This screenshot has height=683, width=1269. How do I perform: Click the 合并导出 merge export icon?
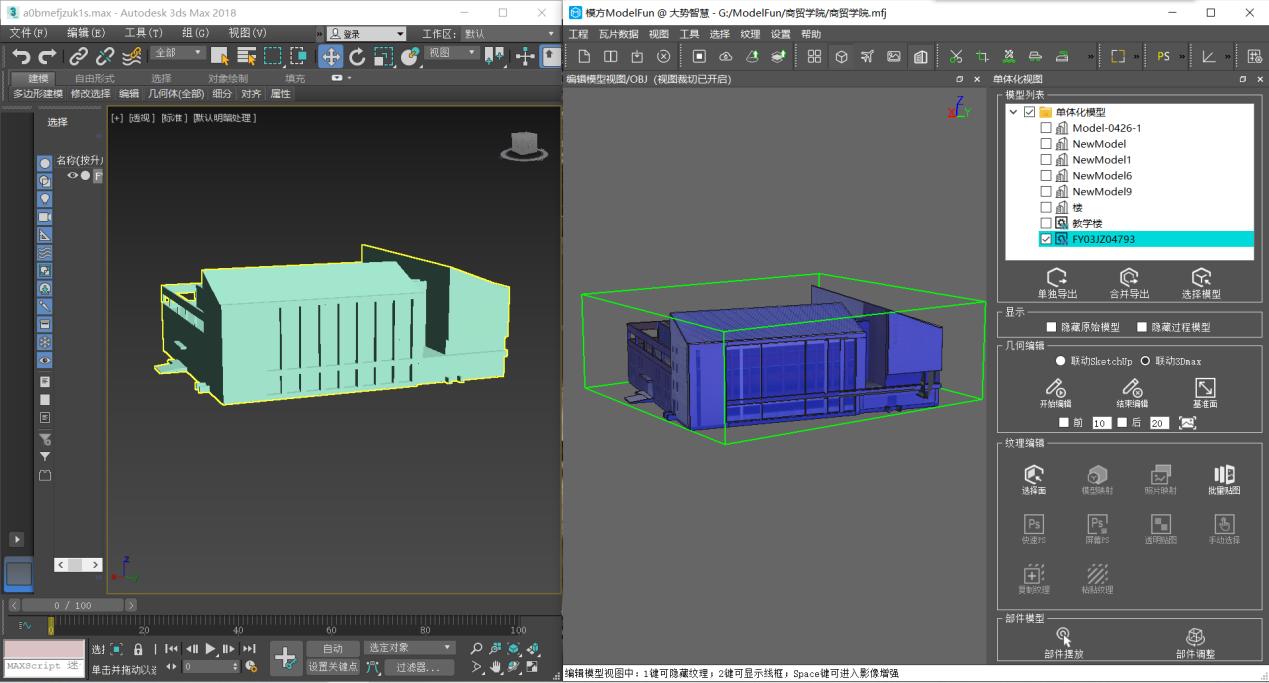click(1129, 277)
